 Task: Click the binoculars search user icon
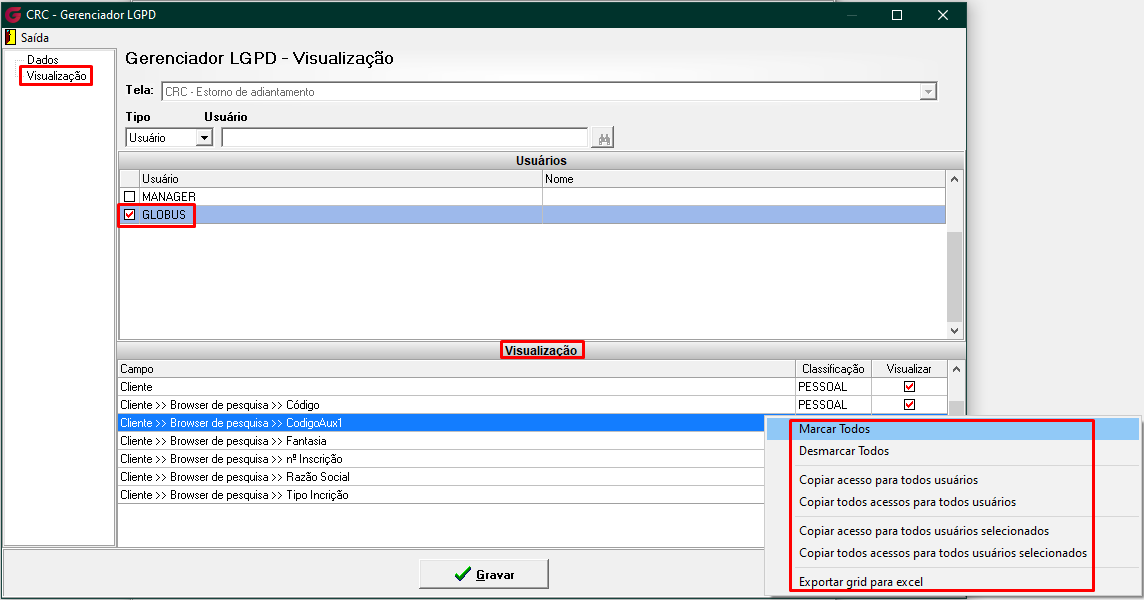pyautogui.click(x=603, y=138)
